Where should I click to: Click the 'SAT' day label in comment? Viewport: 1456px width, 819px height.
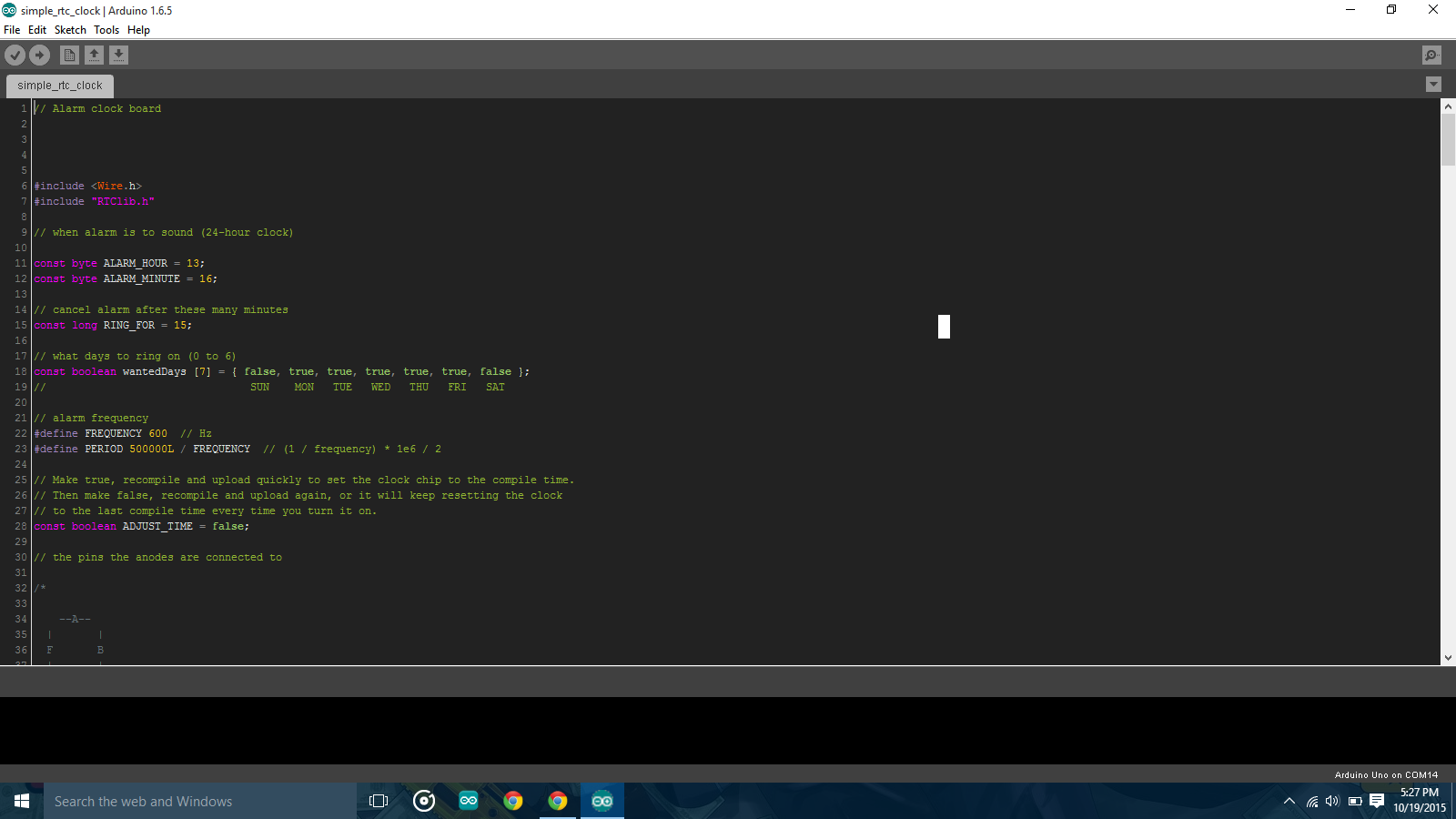click(495, 387)
